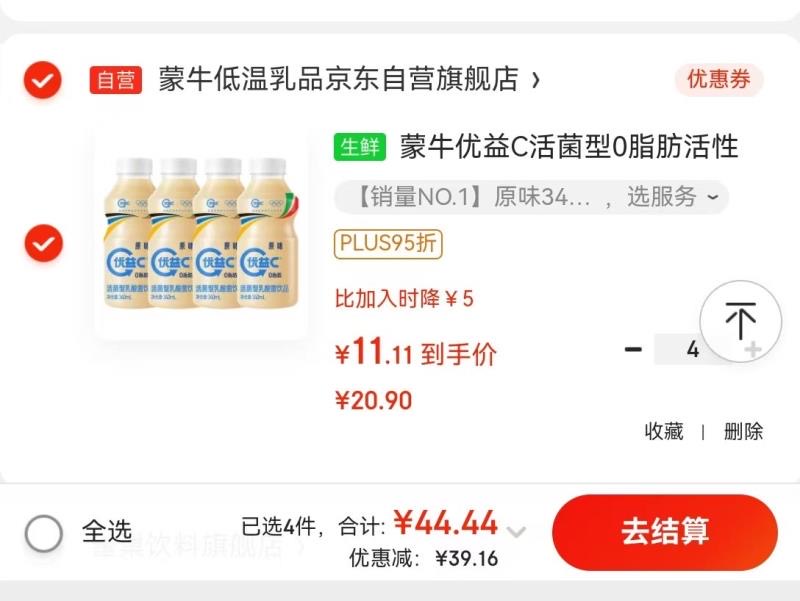Tap the PLUS95折 discount badge
Screen dimensions: 800x601
point(388,244)
